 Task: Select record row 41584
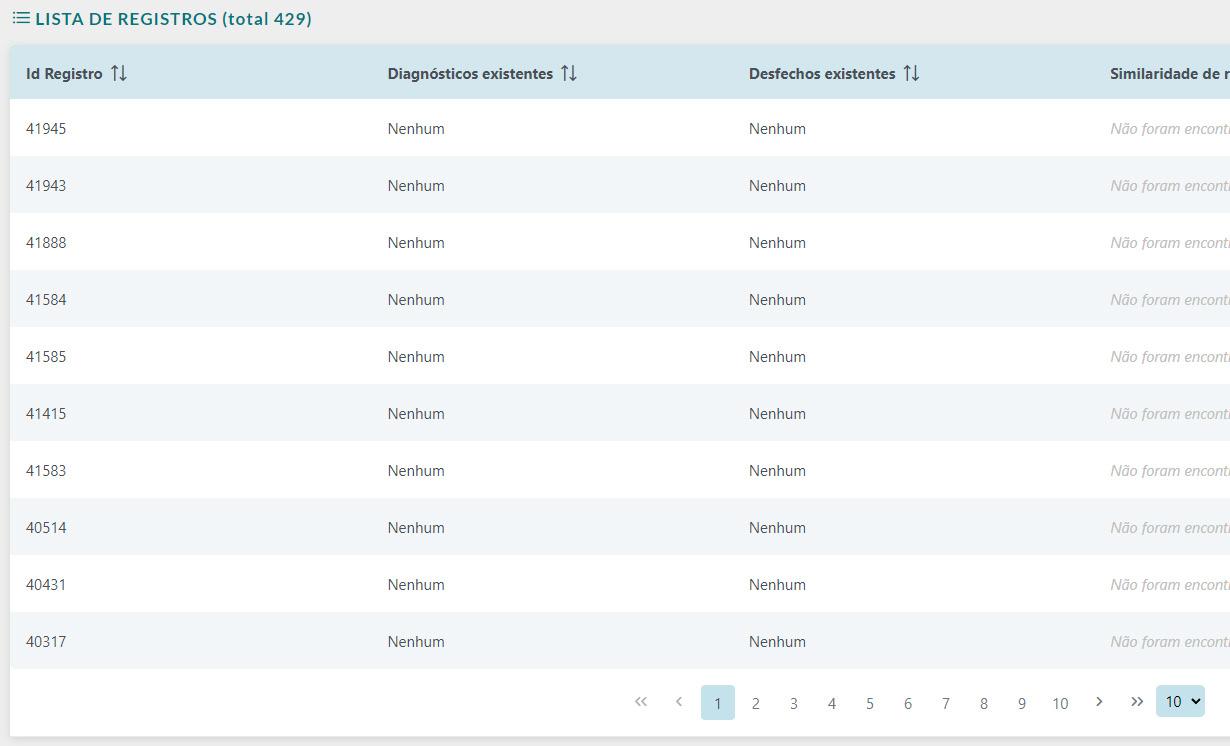(x=620, y=299)
